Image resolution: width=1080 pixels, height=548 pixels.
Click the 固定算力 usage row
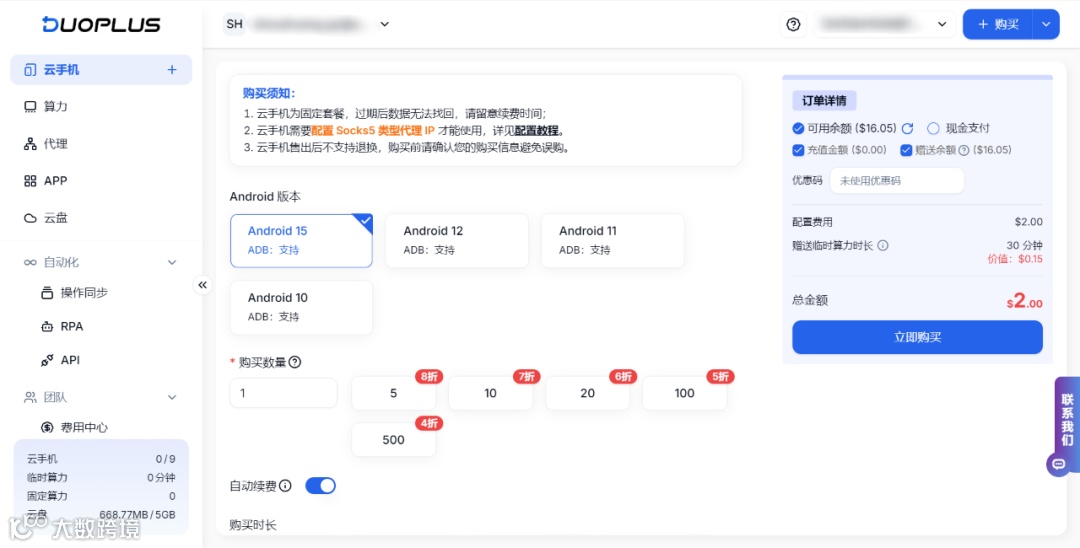coord(101,496)
